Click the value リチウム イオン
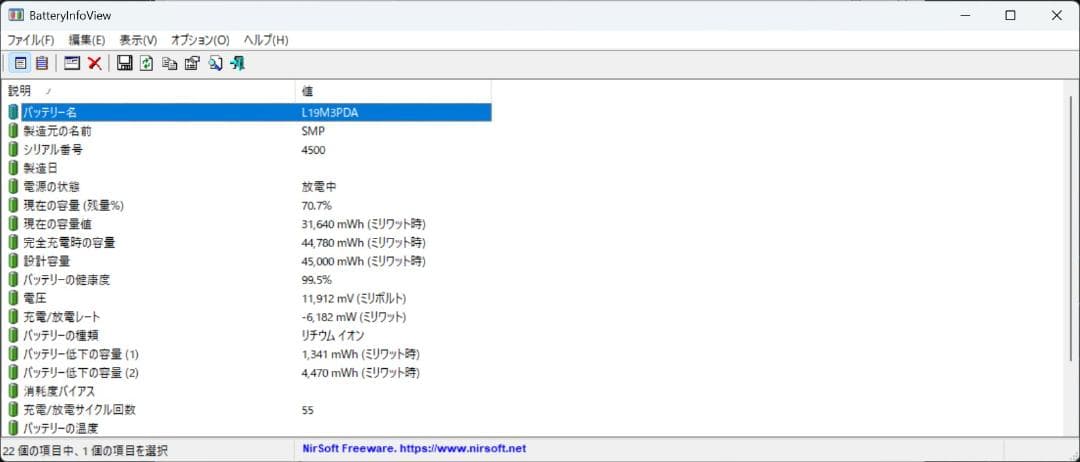 tap(333, 335)
